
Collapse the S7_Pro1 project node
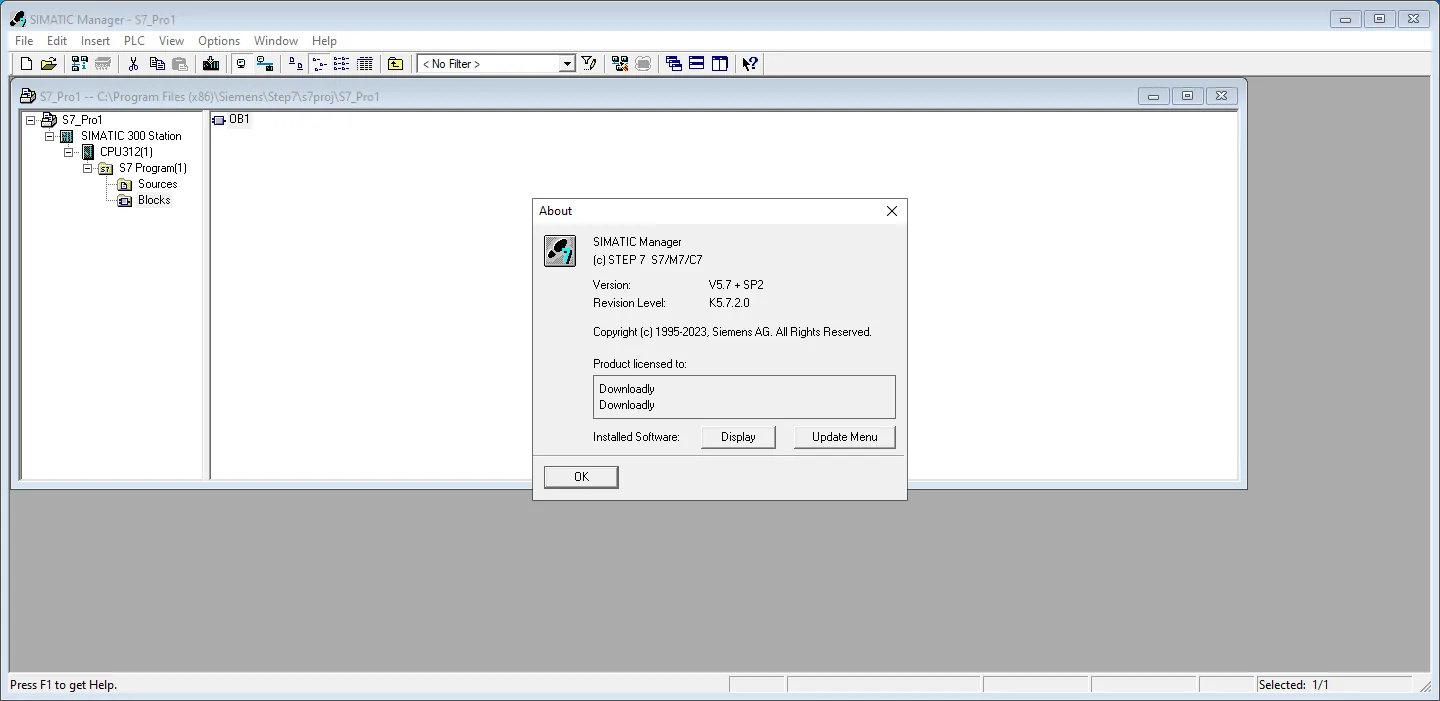tap(31, 120)
